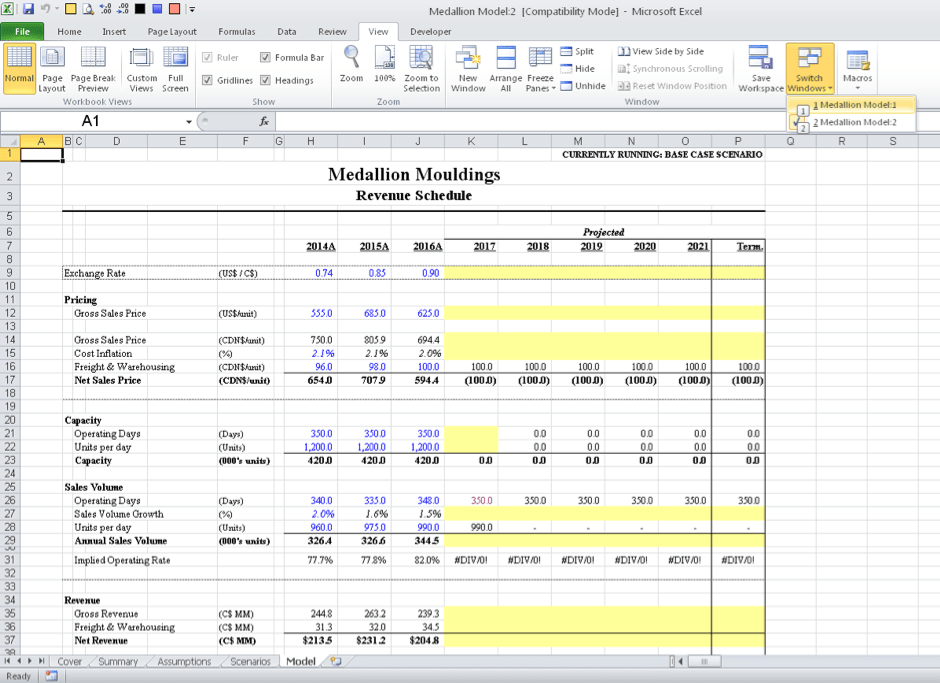Switch to the Insert ribbon tab

click(114, 31)
